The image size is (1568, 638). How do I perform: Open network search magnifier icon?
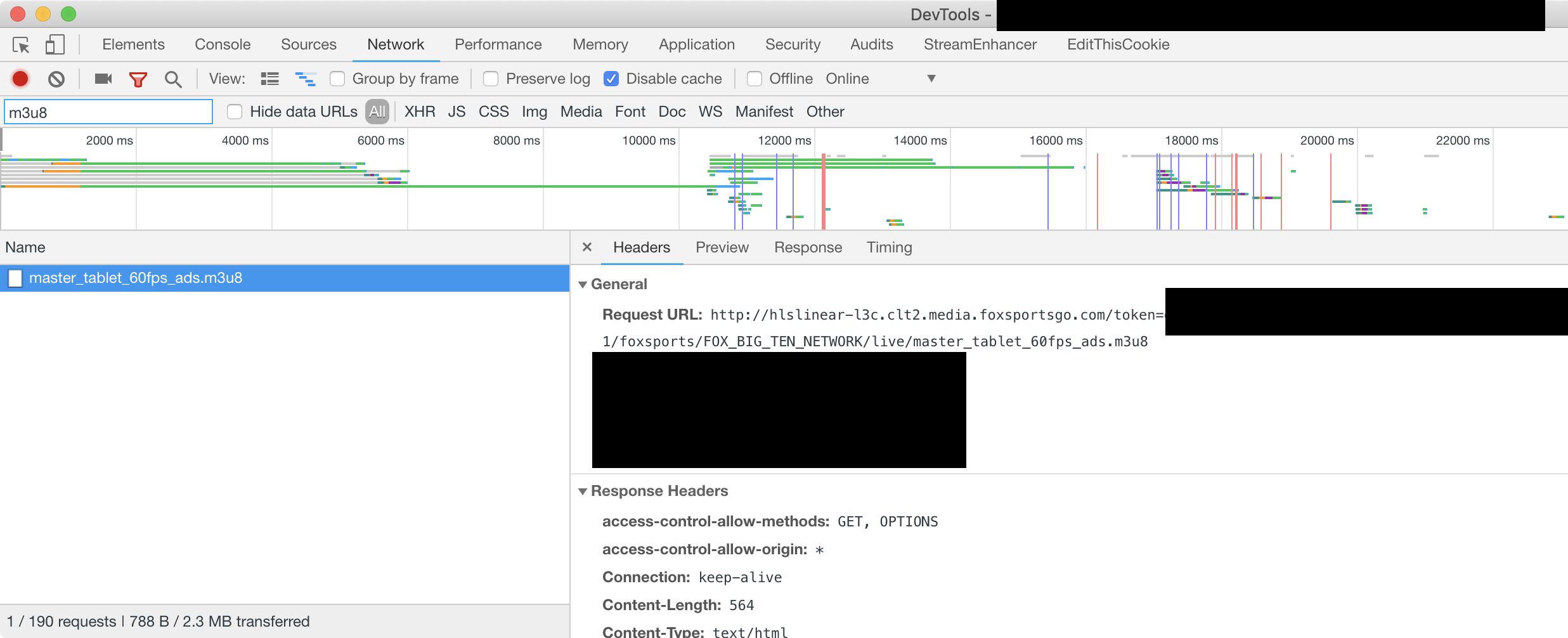[x=172, y=79]
